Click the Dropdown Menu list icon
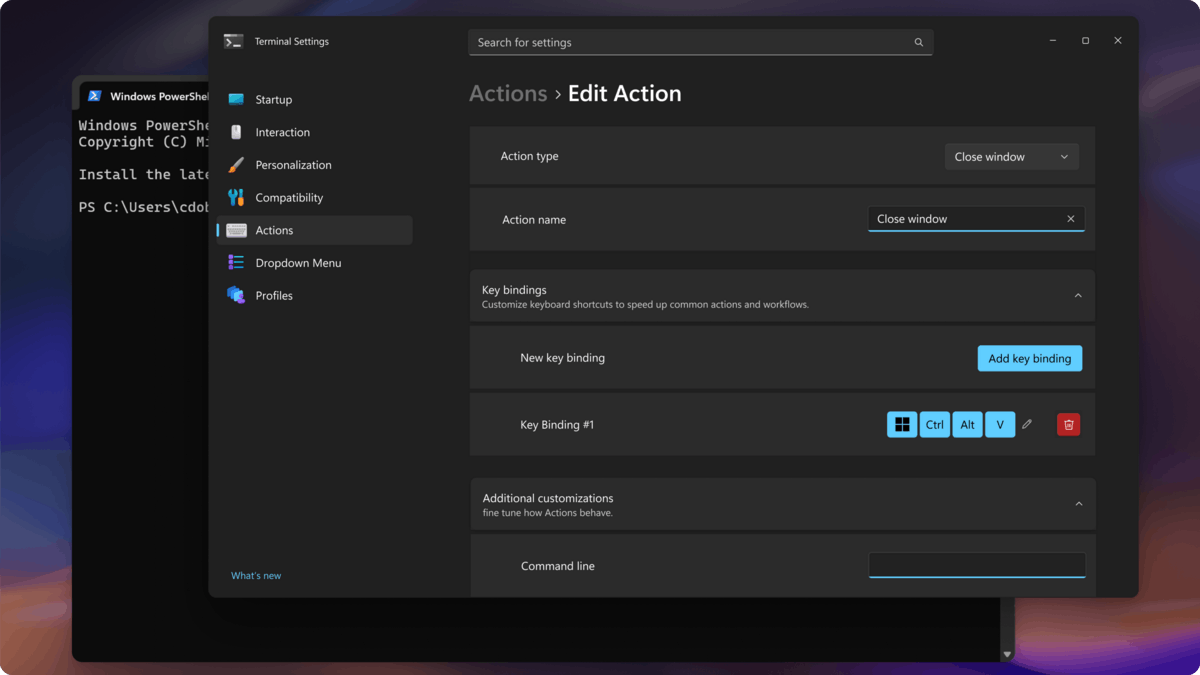 [236, 263]
